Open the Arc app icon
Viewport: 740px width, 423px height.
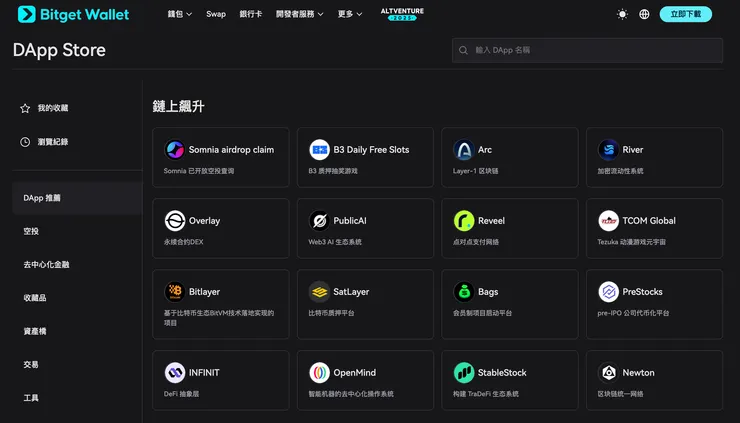464,150
